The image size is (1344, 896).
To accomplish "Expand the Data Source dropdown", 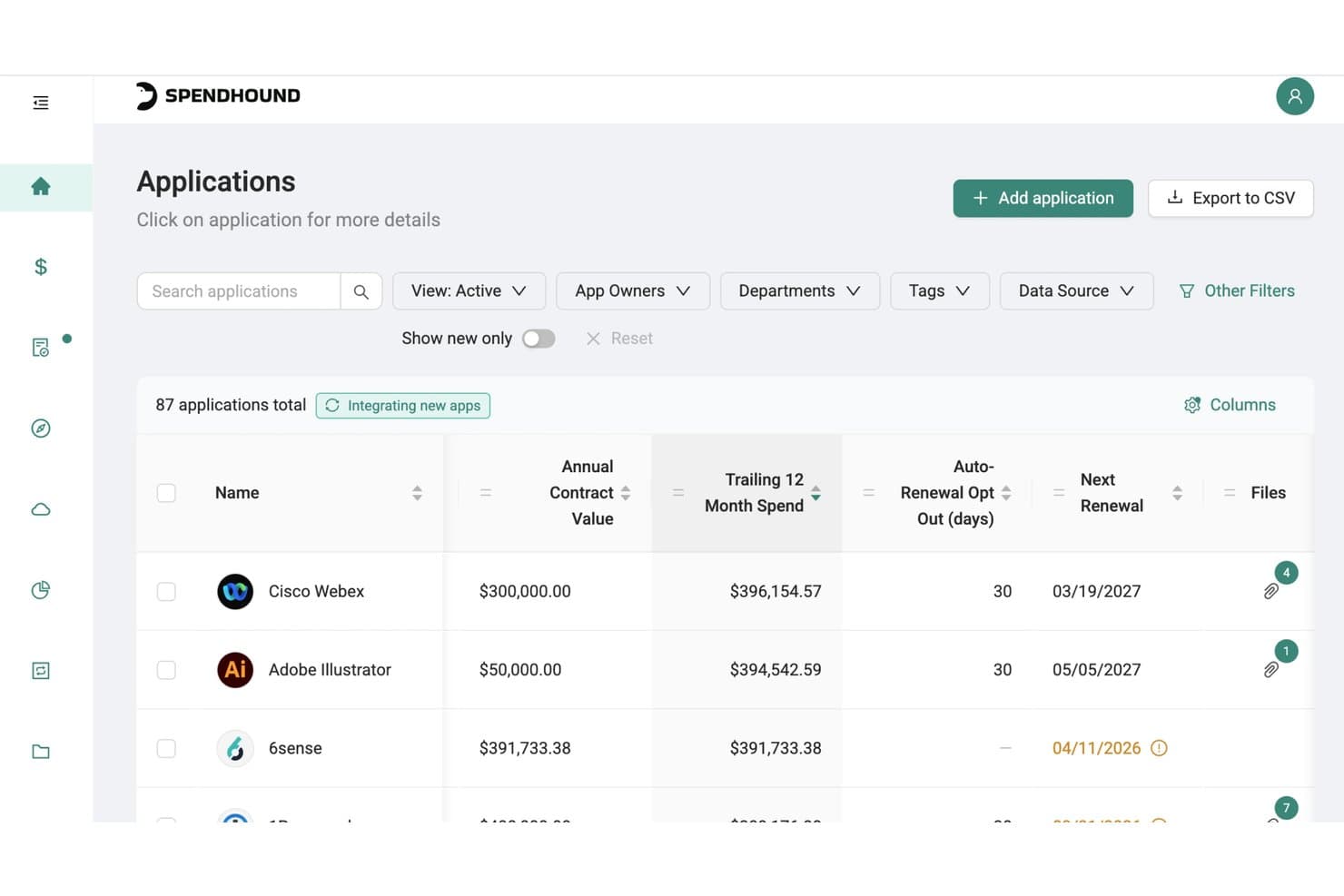I will [1076, 291].
